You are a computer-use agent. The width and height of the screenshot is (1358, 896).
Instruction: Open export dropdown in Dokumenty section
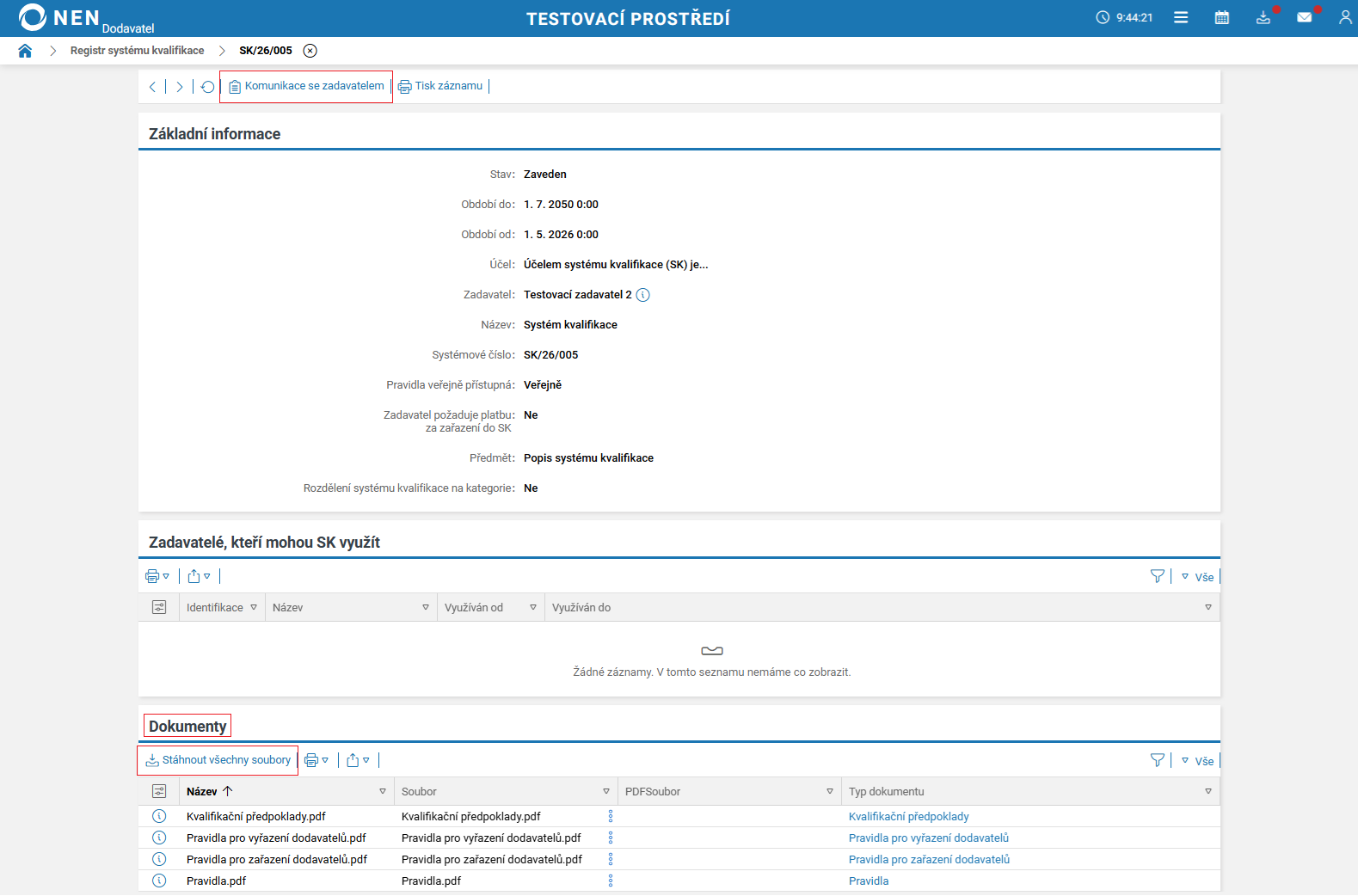(x=358, y=760)
